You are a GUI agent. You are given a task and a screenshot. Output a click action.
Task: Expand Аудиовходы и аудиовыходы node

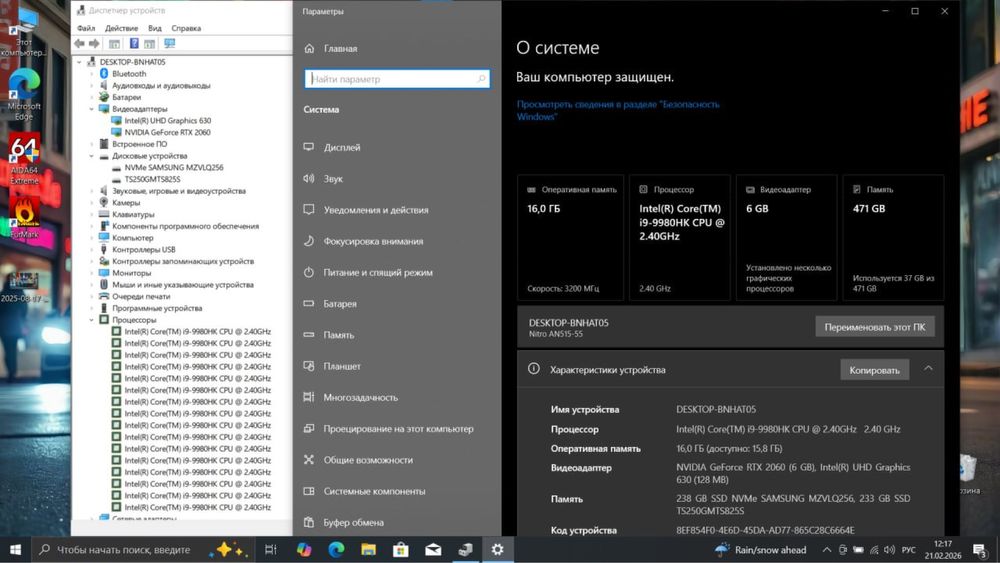pyautogui.click(x=91, y=85)
